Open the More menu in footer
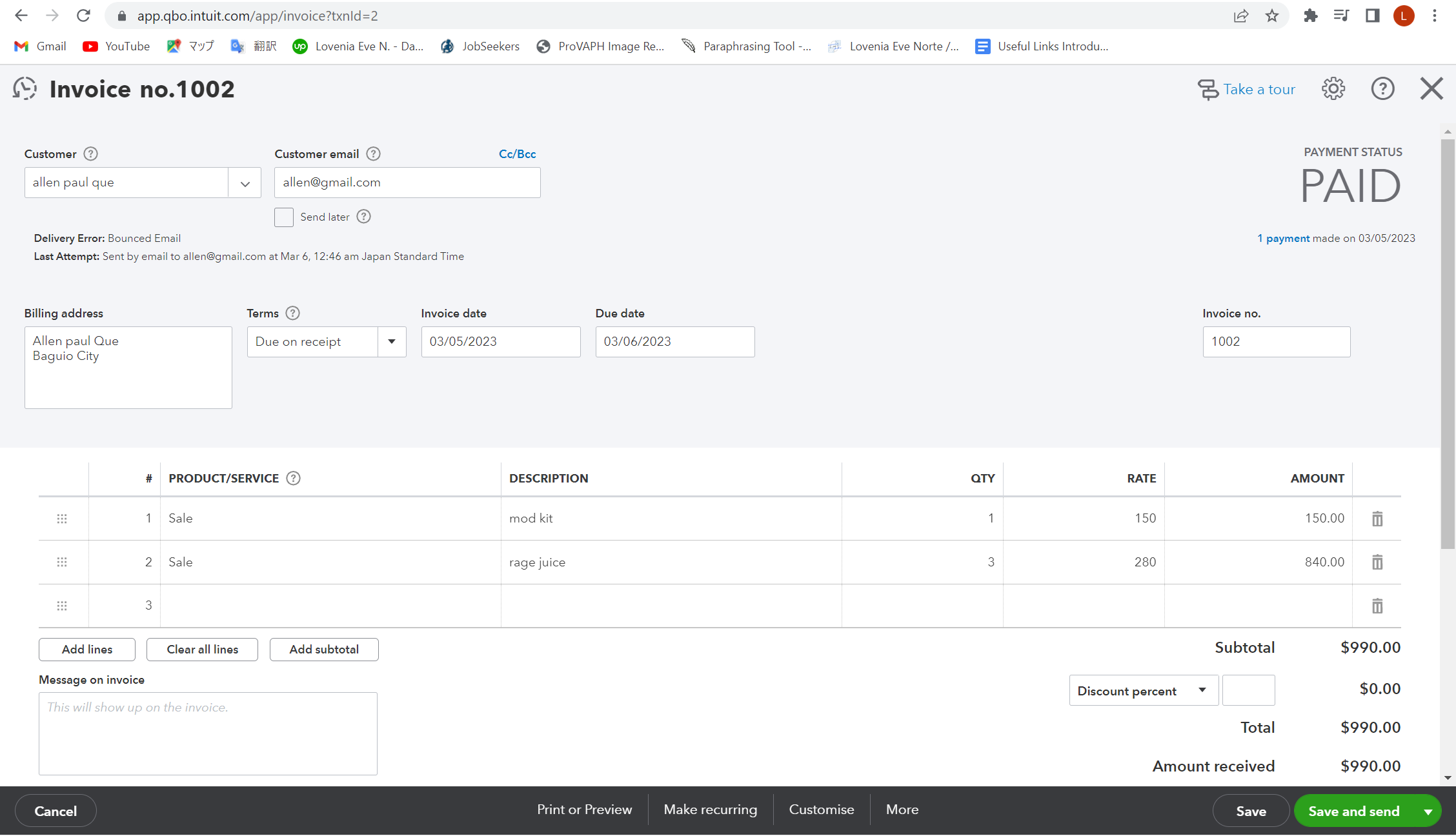 (x=902, y=810)
